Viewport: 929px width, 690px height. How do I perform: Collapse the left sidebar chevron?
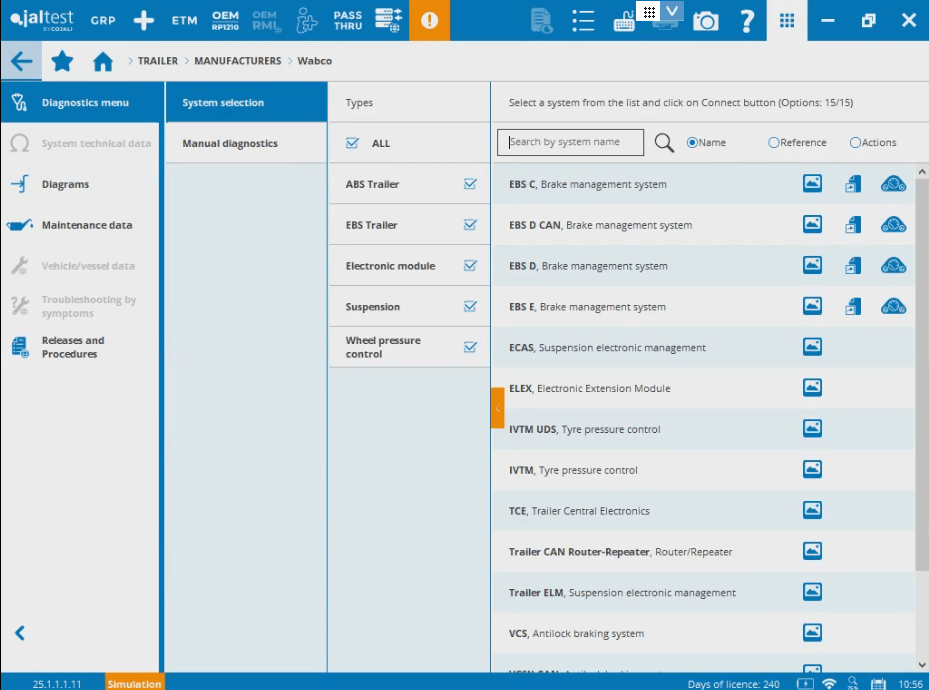coord(19,632)
